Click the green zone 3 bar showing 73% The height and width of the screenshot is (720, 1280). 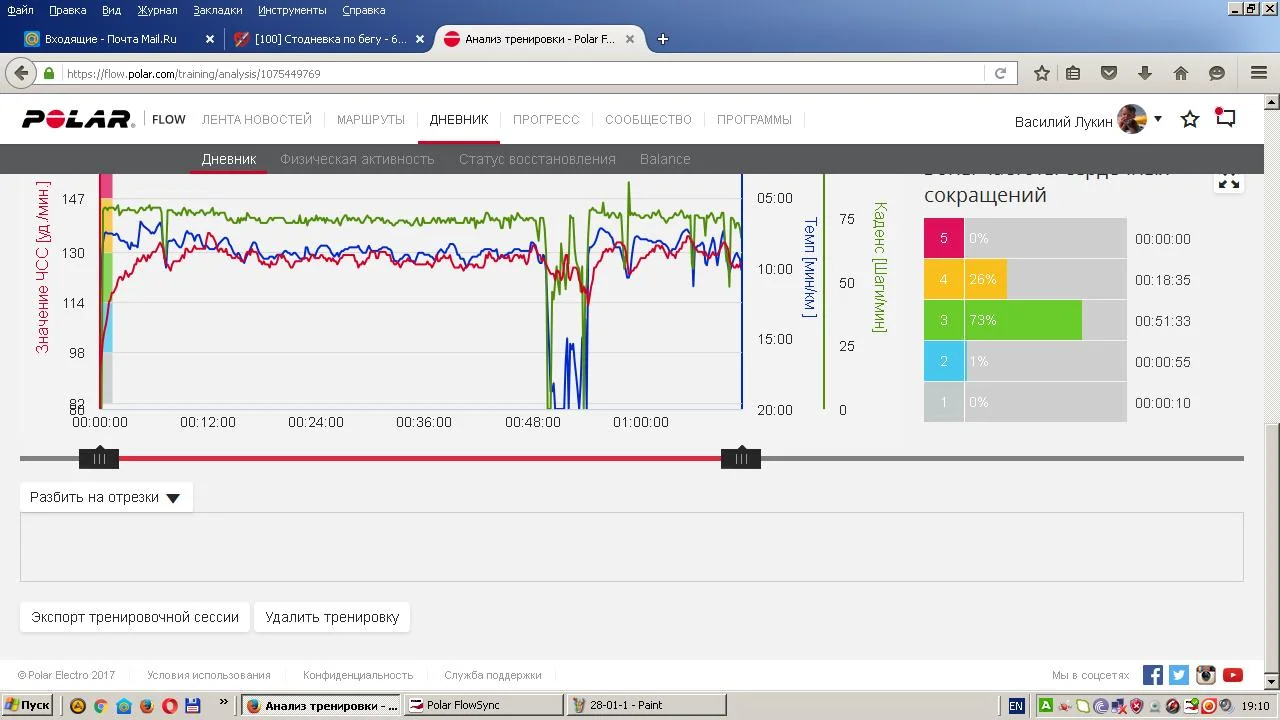(x=1023, y=321)
